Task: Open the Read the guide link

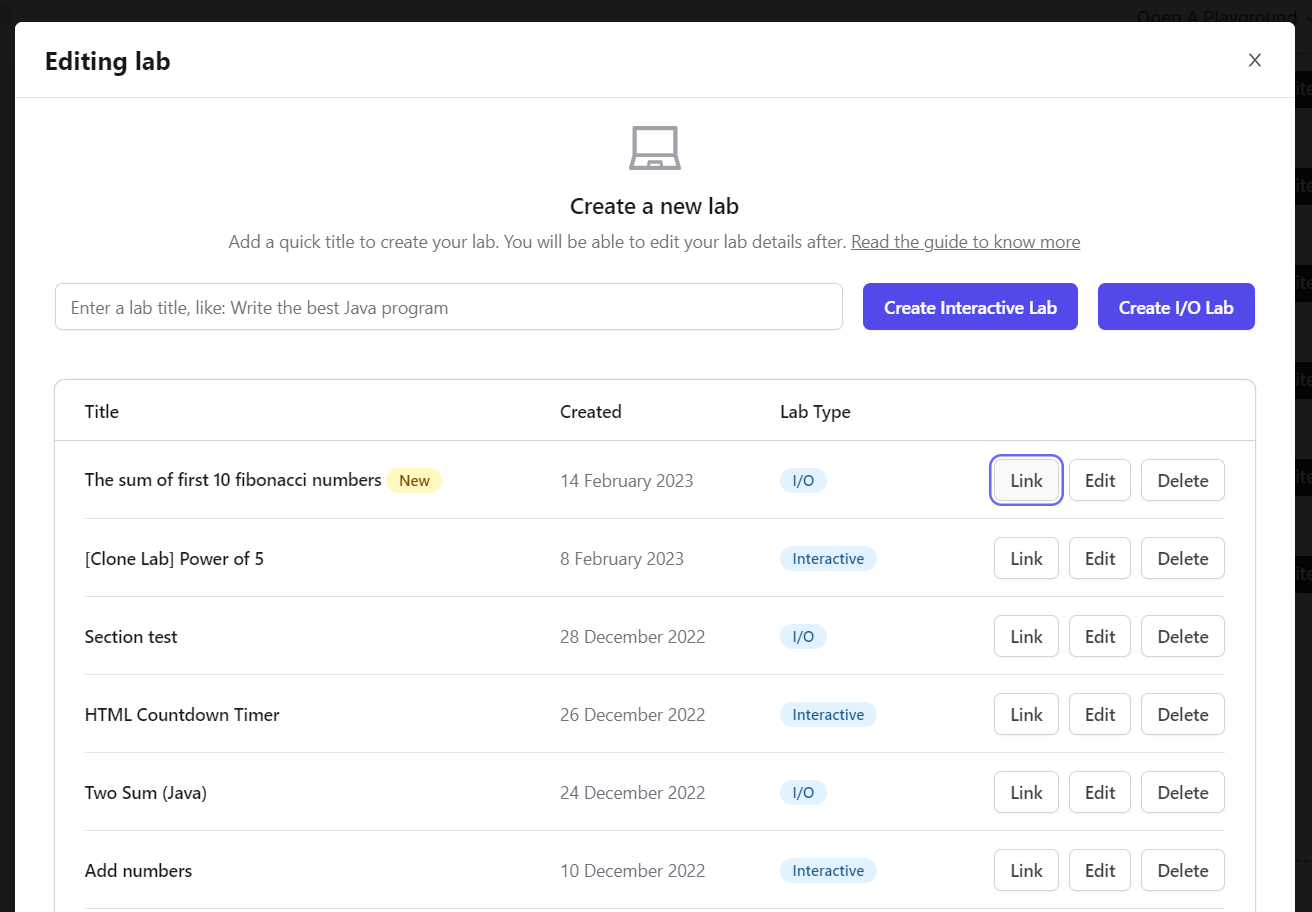Action: point(965,242)
